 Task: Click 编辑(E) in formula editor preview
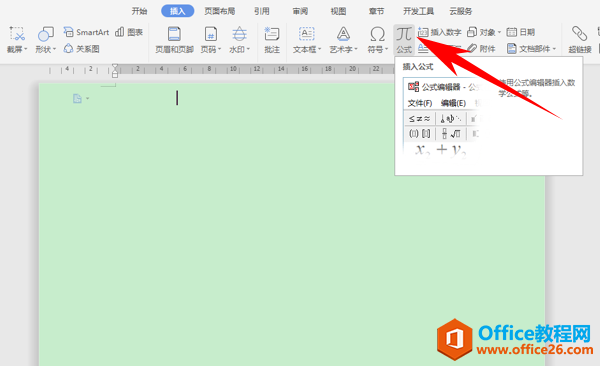(453, 103)
